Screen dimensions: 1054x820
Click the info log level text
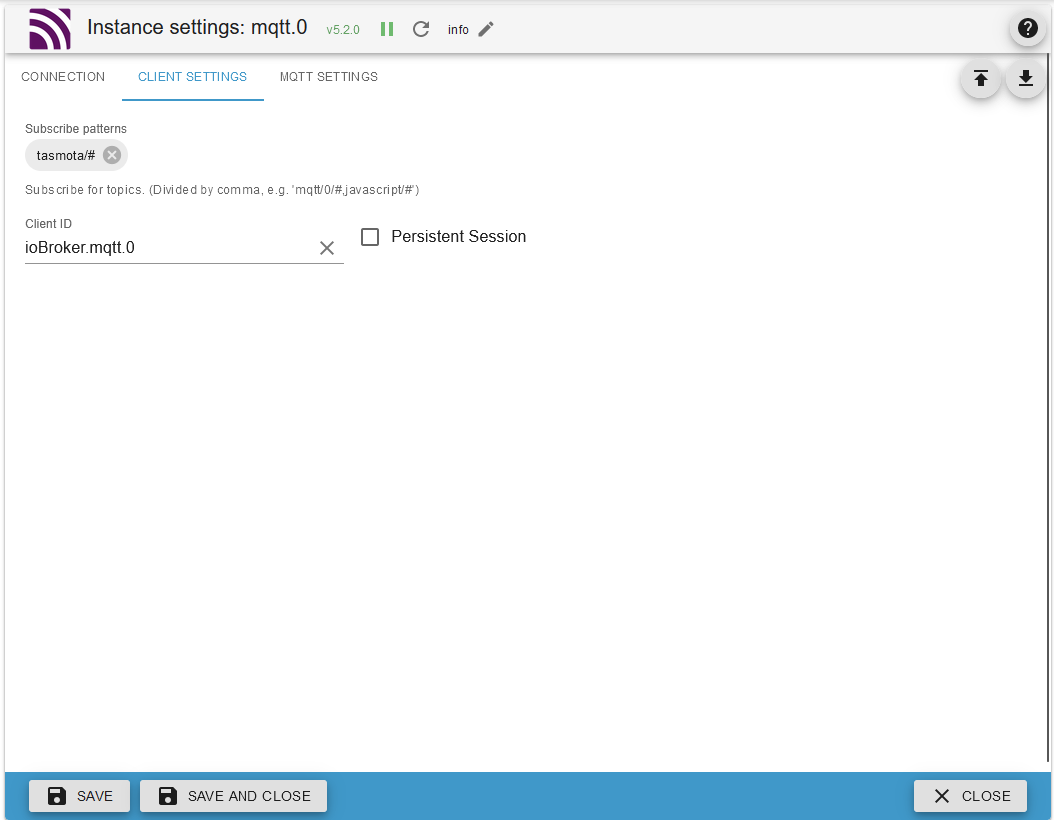(458, 30)
